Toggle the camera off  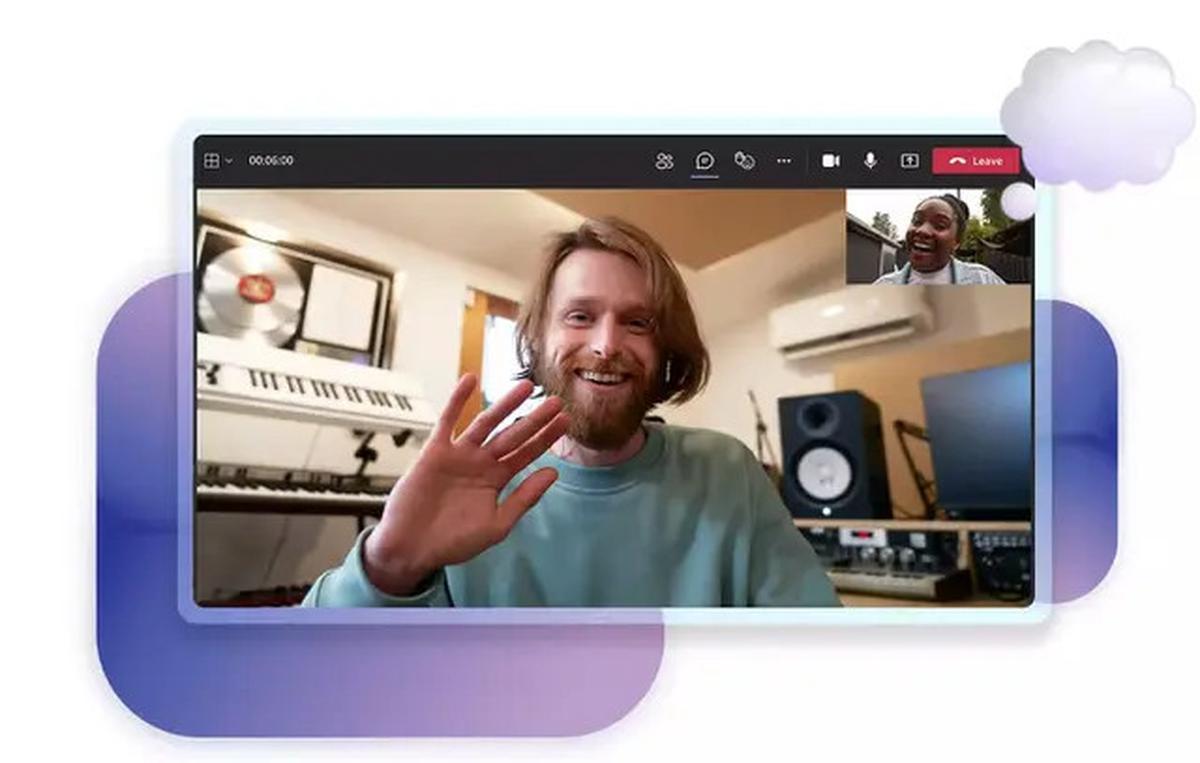tap(830, 161)
